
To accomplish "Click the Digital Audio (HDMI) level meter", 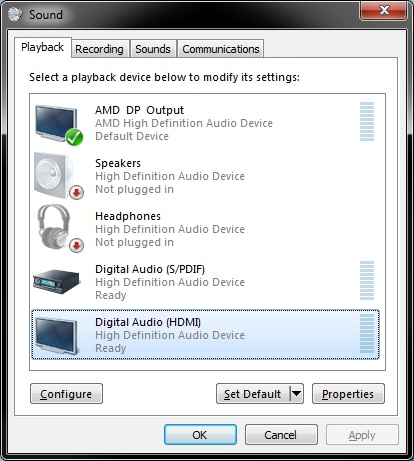I will click(x=367, y=334).
